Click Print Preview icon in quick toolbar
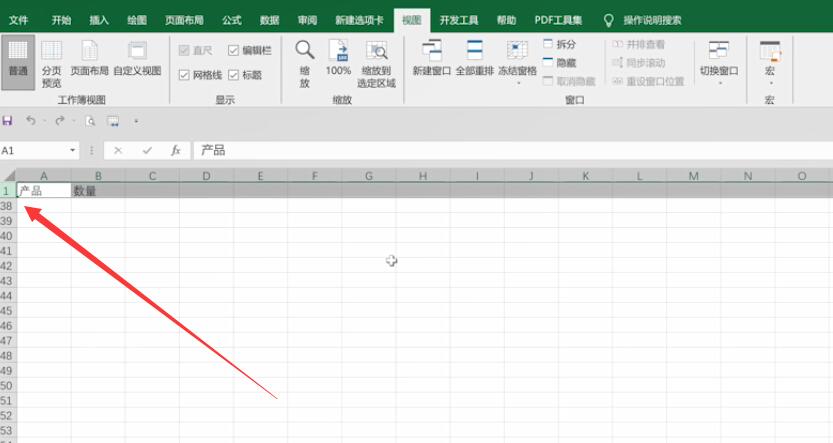 (x=90, y=121)
